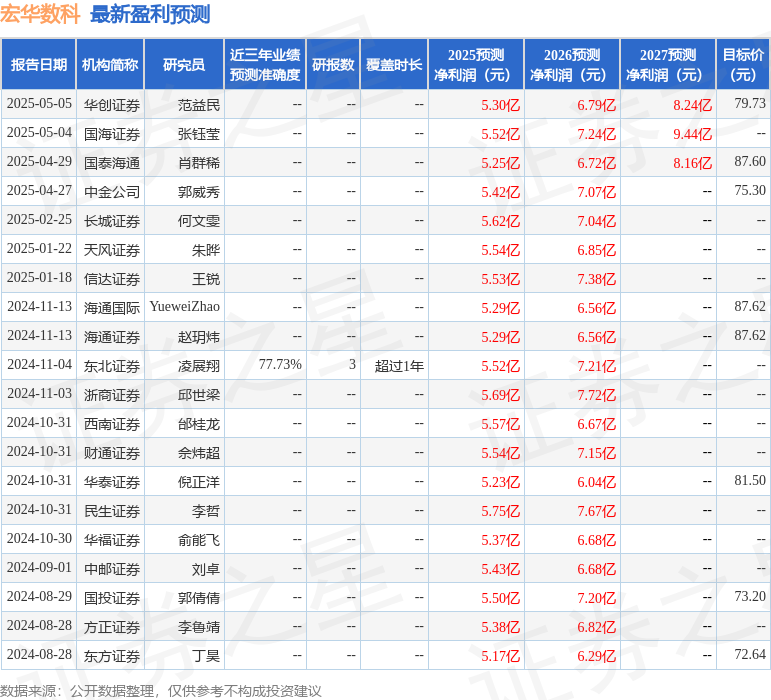This screenshot has height=700, width=771.
Task: Select institution 东北证券
Action: tap(112, 366)
